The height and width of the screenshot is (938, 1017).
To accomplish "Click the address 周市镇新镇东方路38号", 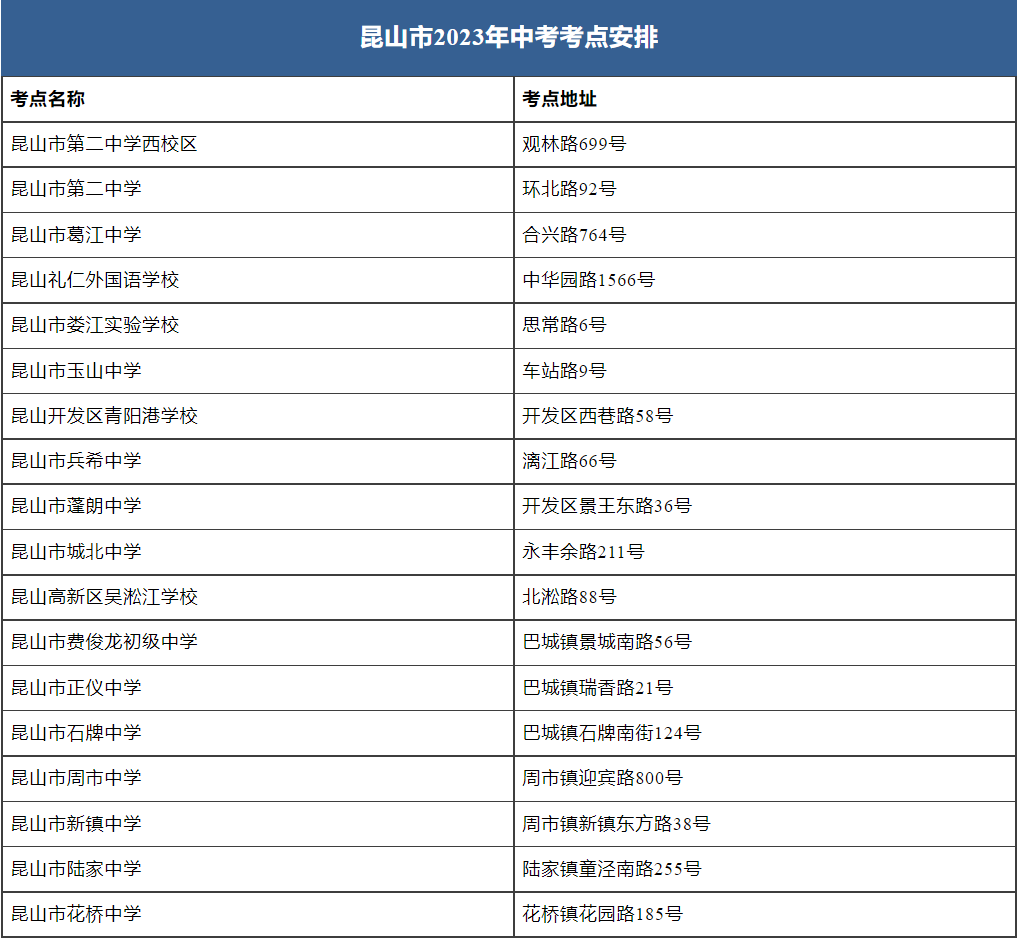I will click(617, 824).
